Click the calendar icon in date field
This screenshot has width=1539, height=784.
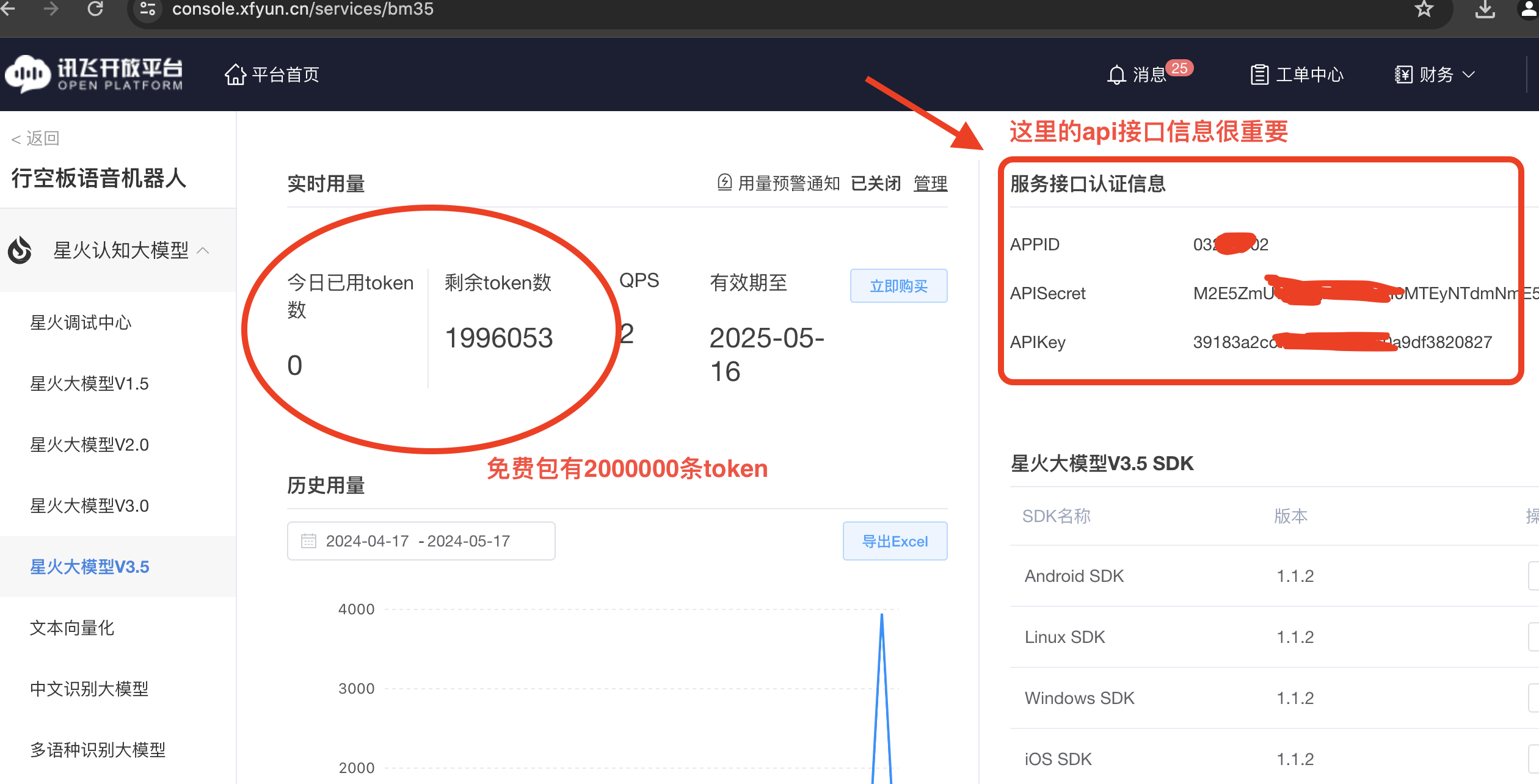click(308, 541)
